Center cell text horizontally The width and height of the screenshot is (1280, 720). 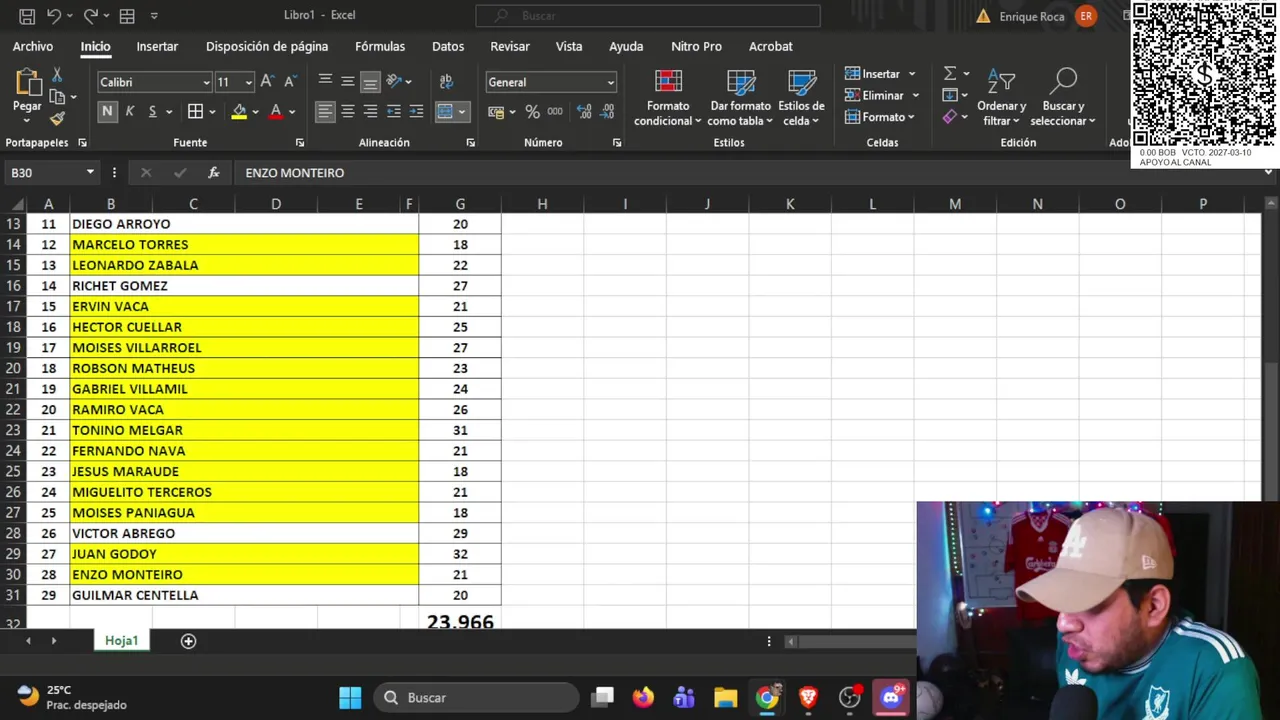click(x=348, y=112)
